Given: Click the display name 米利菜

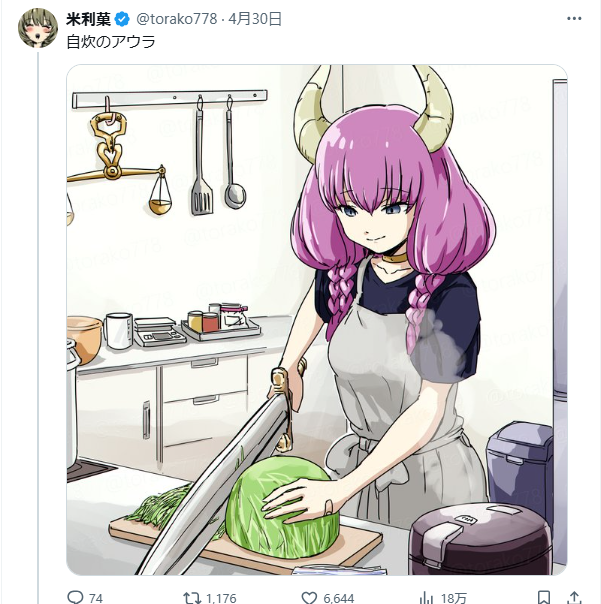Looking at the screenshot, I should tap(89, 19).
